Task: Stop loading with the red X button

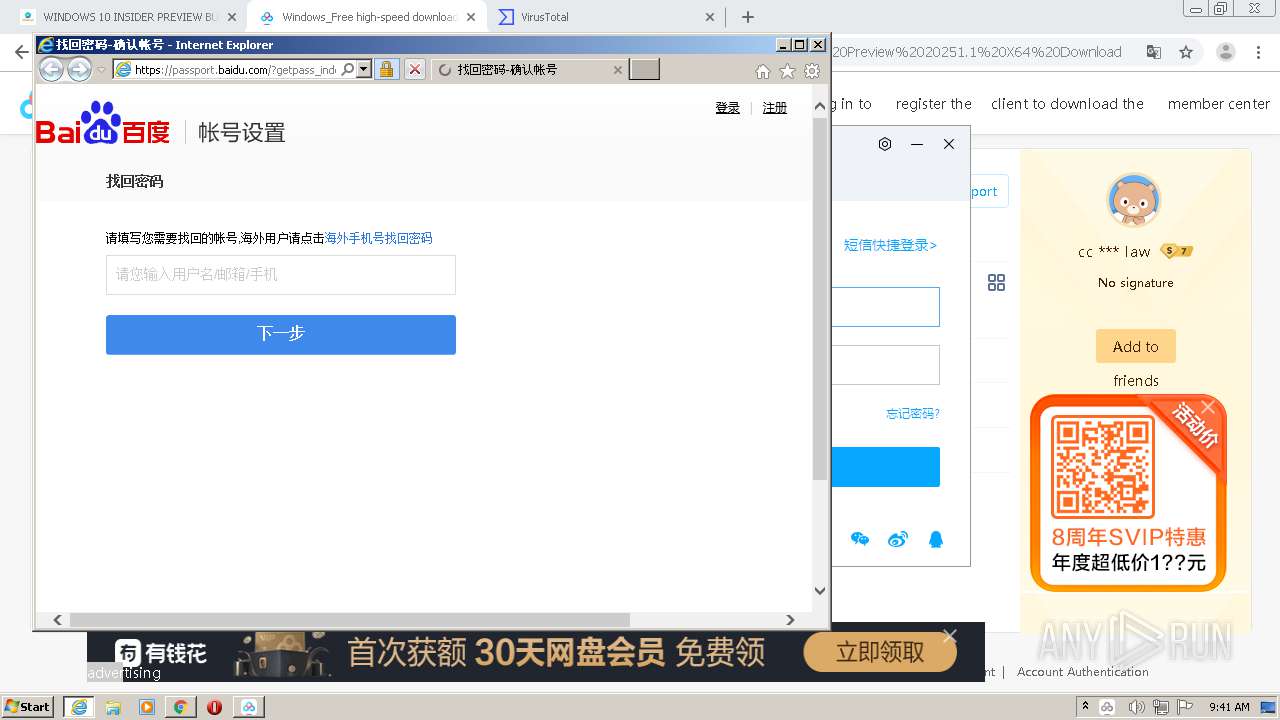Action: click(x=414, y=69)
